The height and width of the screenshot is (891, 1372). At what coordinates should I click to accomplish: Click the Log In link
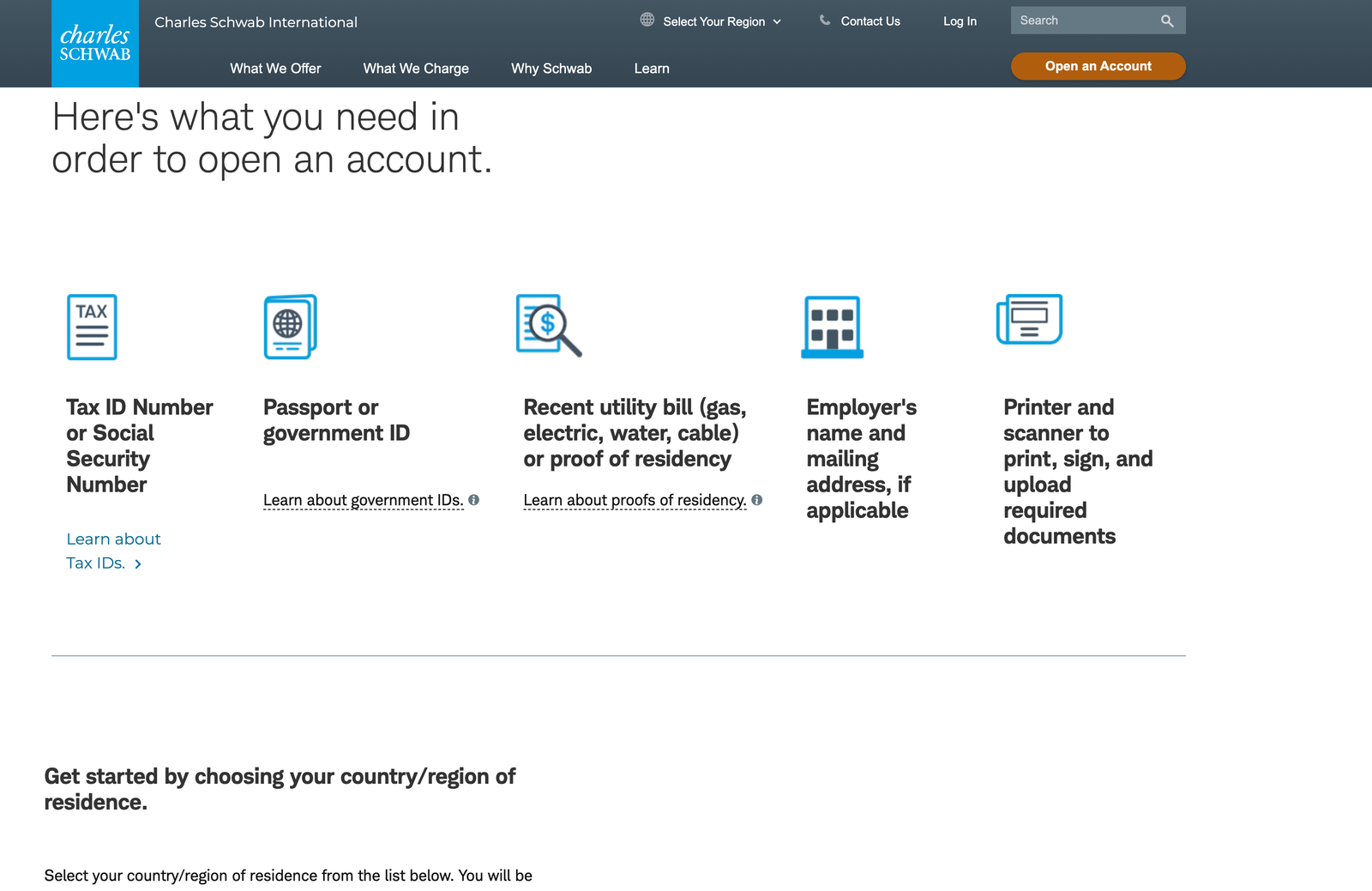tap(960, 21)
